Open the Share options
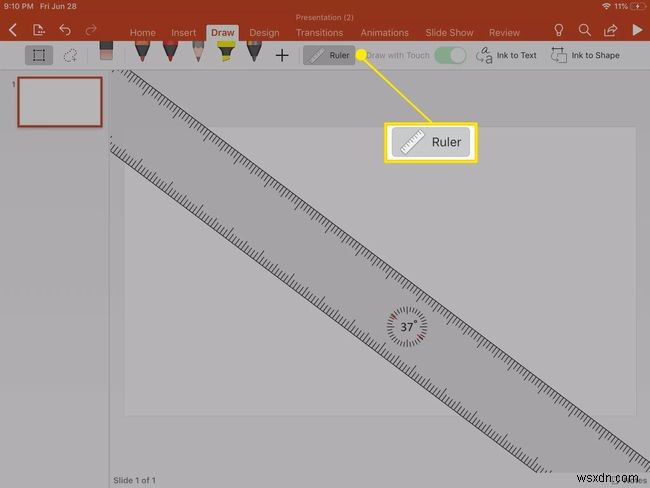 tap(610, 30)
